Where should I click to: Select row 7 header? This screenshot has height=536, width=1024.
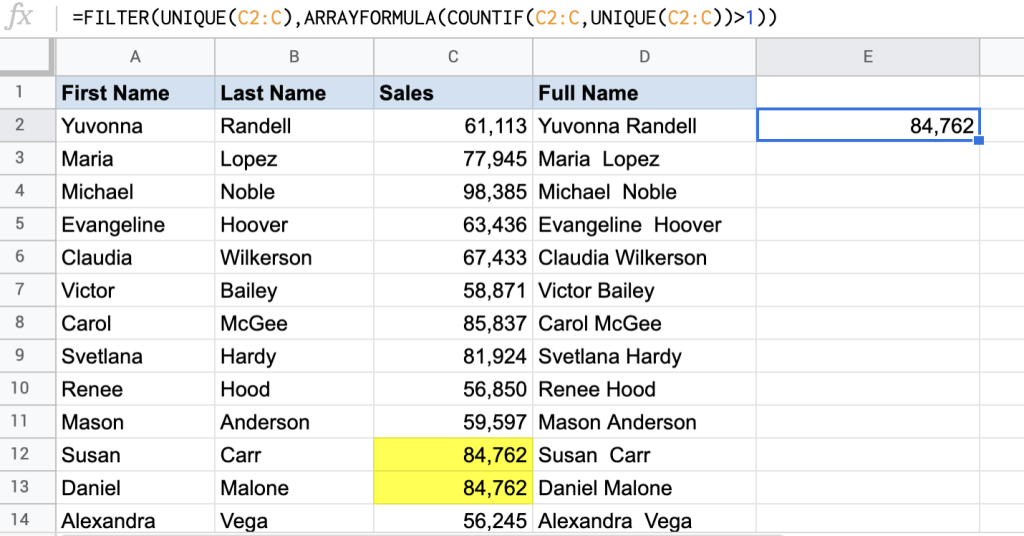point(26,291)
